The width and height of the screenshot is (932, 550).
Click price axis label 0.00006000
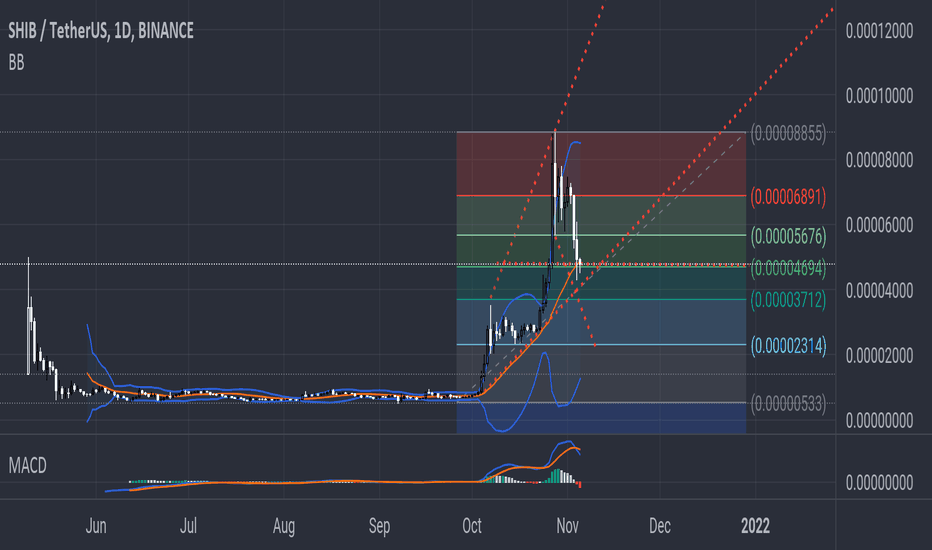(x=879, y=225)
